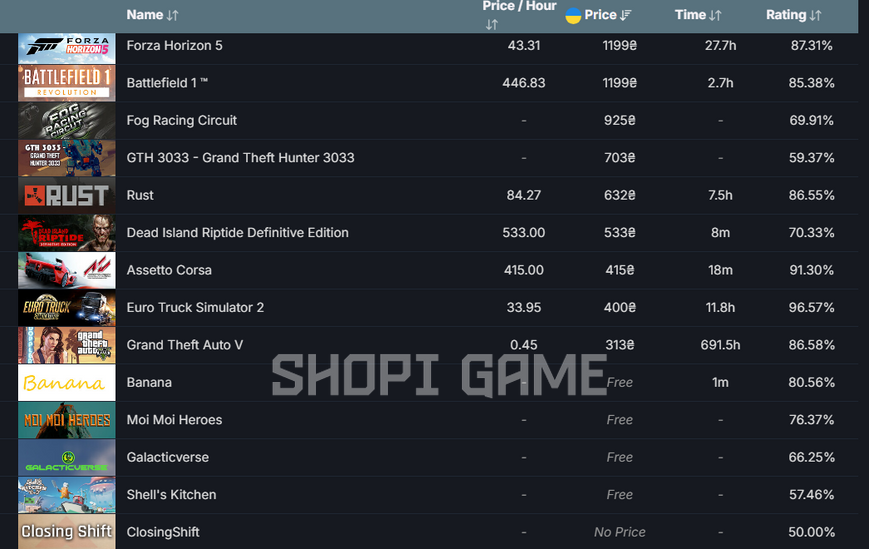Screen dimensions: 869x549
Task: Open Galacticverse cover image
Action: click(67, 458)
